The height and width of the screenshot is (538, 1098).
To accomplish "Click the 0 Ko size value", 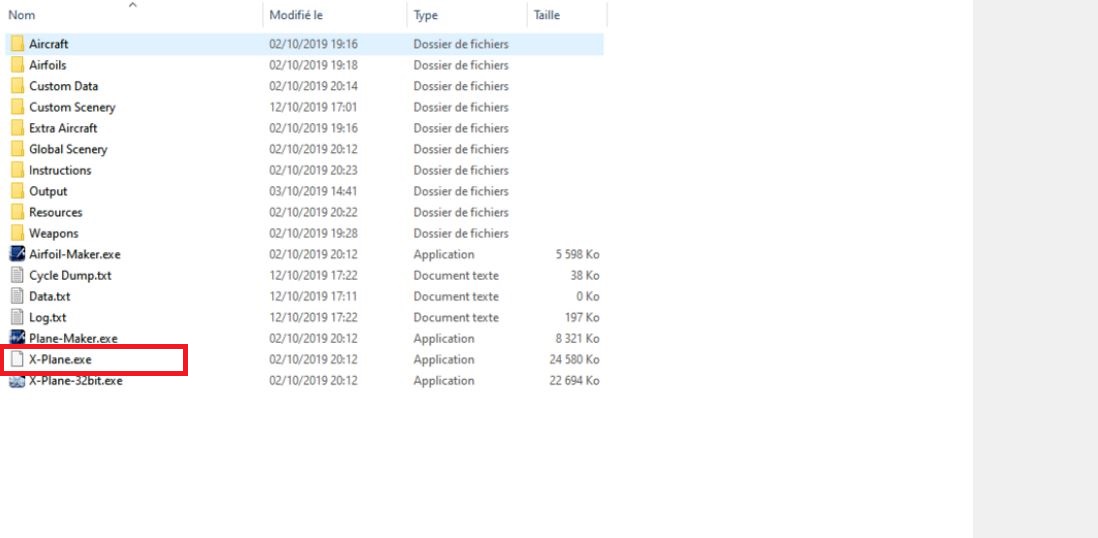I will point(588,296).
